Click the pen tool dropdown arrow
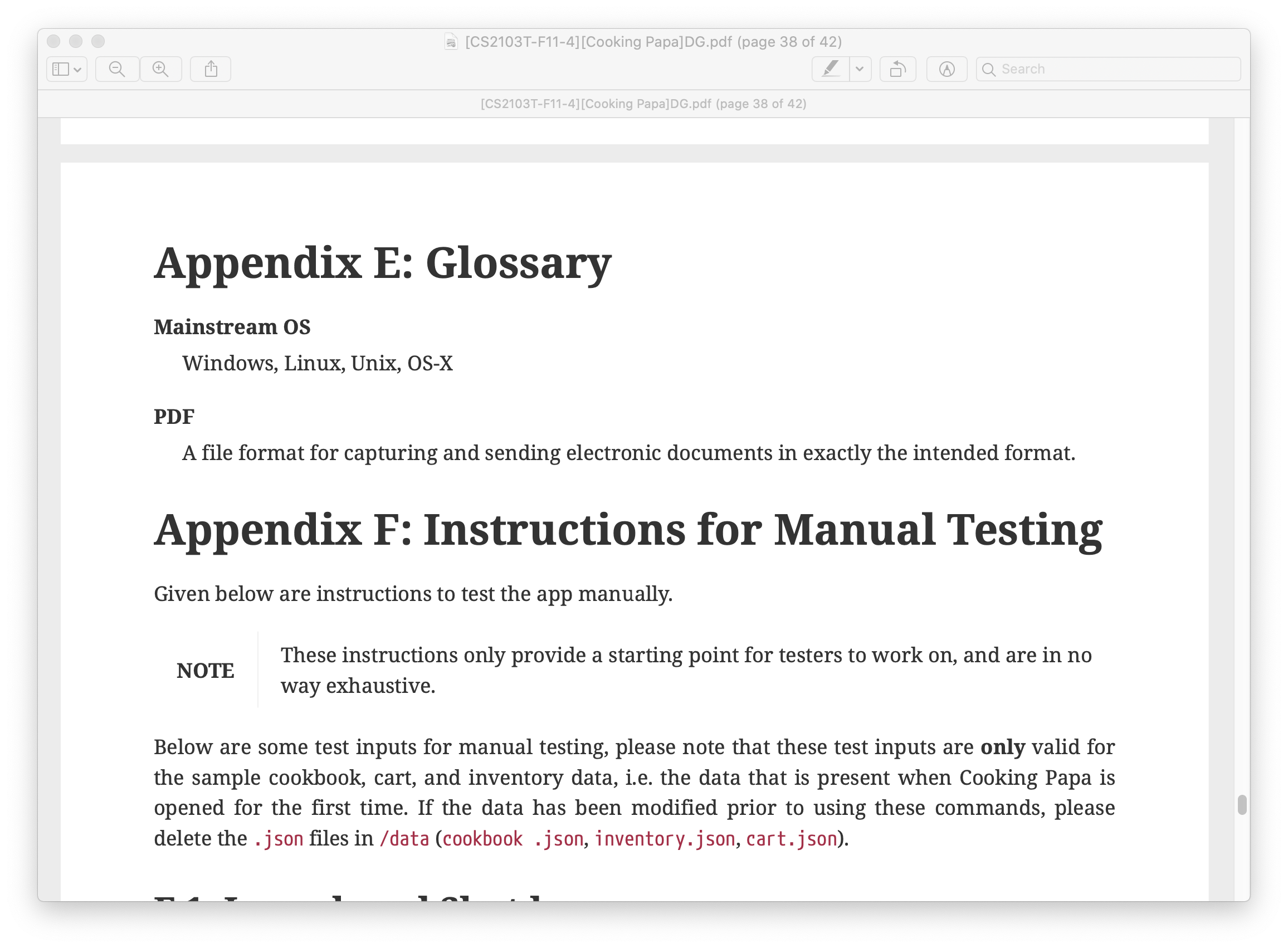 (857, 69)
